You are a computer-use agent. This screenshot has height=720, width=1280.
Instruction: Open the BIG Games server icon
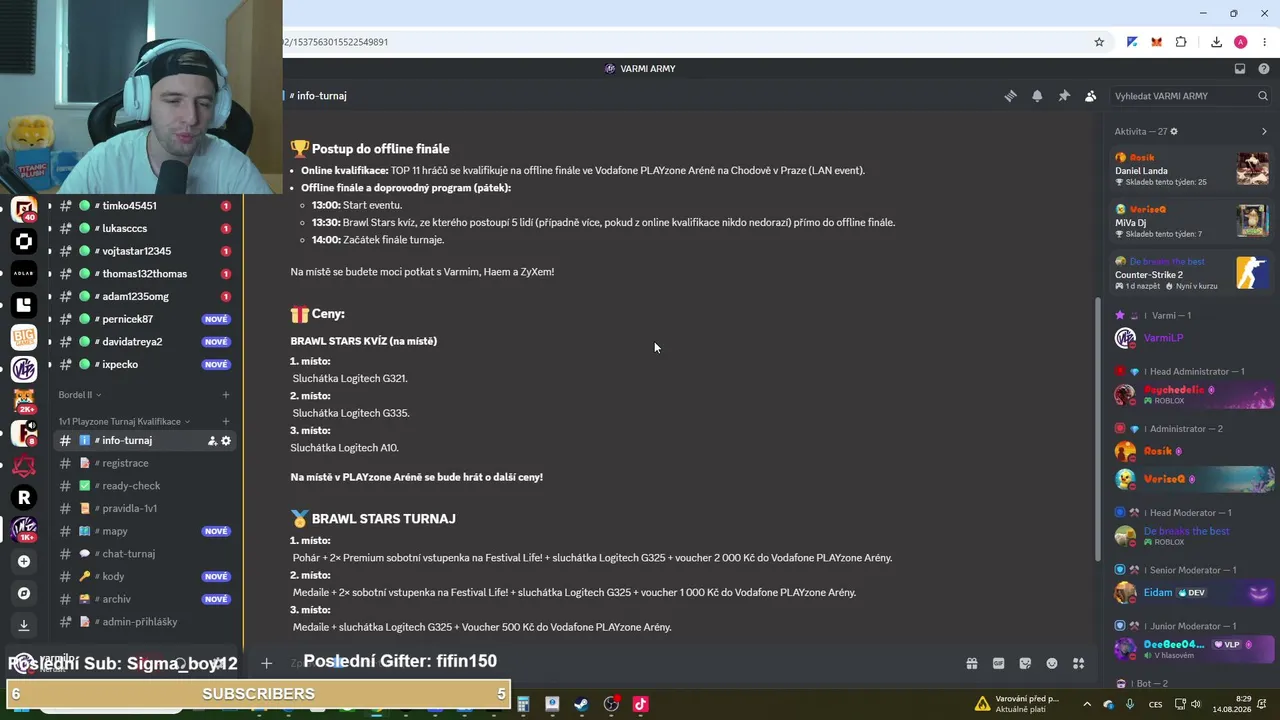click(24, 337)
